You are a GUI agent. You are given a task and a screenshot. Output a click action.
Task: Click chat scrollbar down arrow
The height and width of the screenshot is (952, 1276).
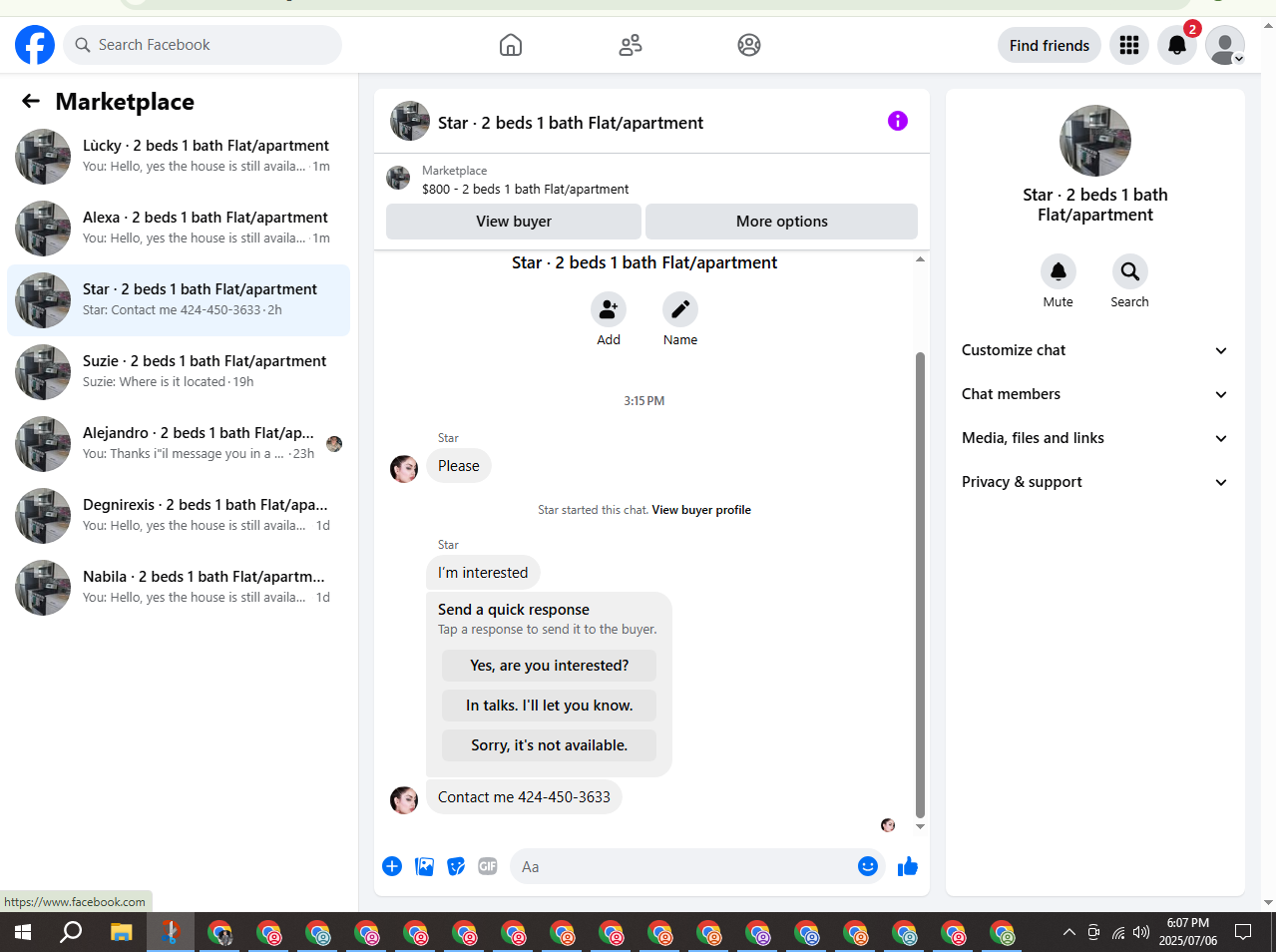click(920, 826)
